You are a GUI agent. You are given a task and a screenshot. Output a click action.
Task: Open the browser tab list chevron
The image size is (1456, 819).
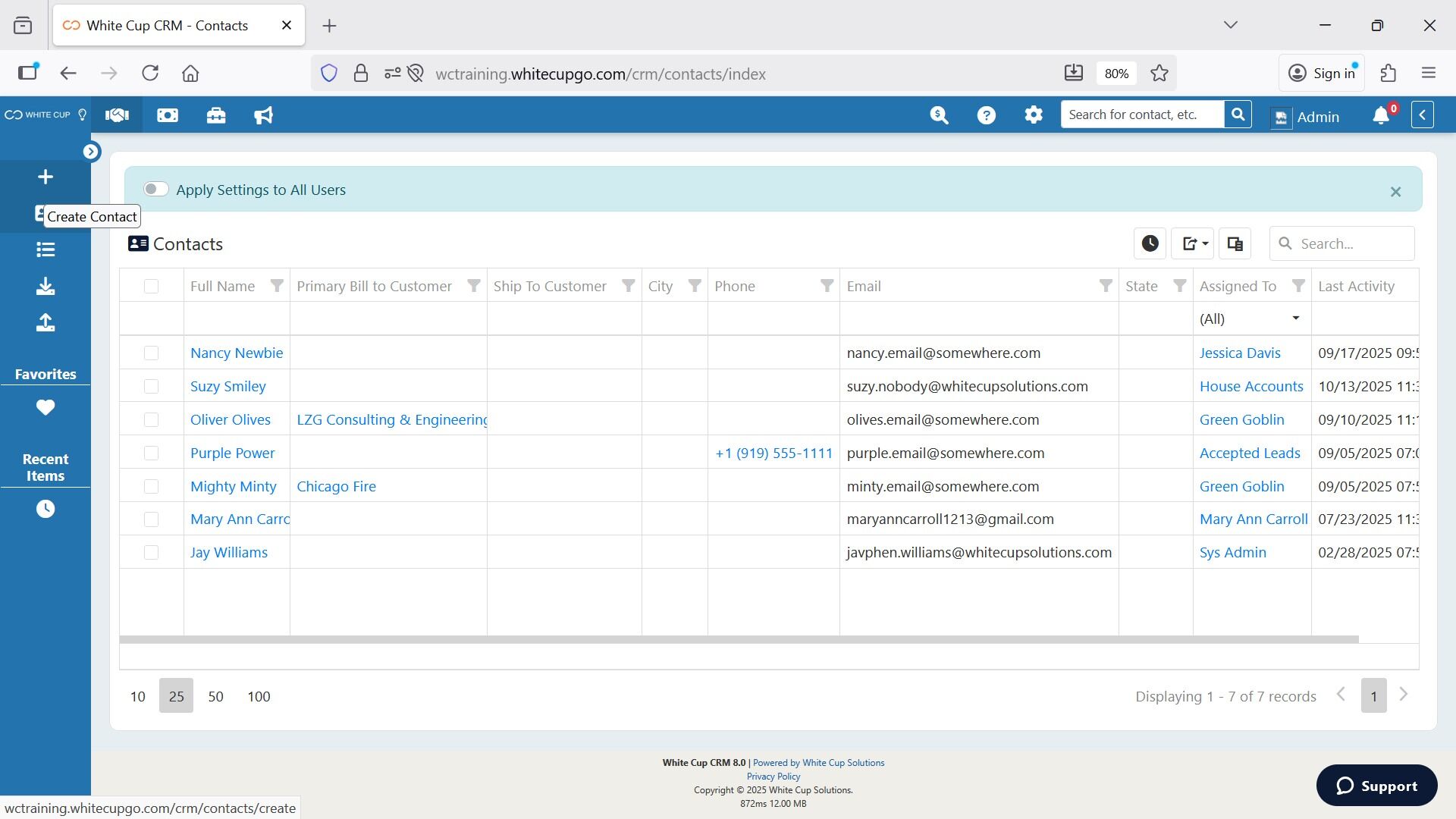coord(1231,25)
